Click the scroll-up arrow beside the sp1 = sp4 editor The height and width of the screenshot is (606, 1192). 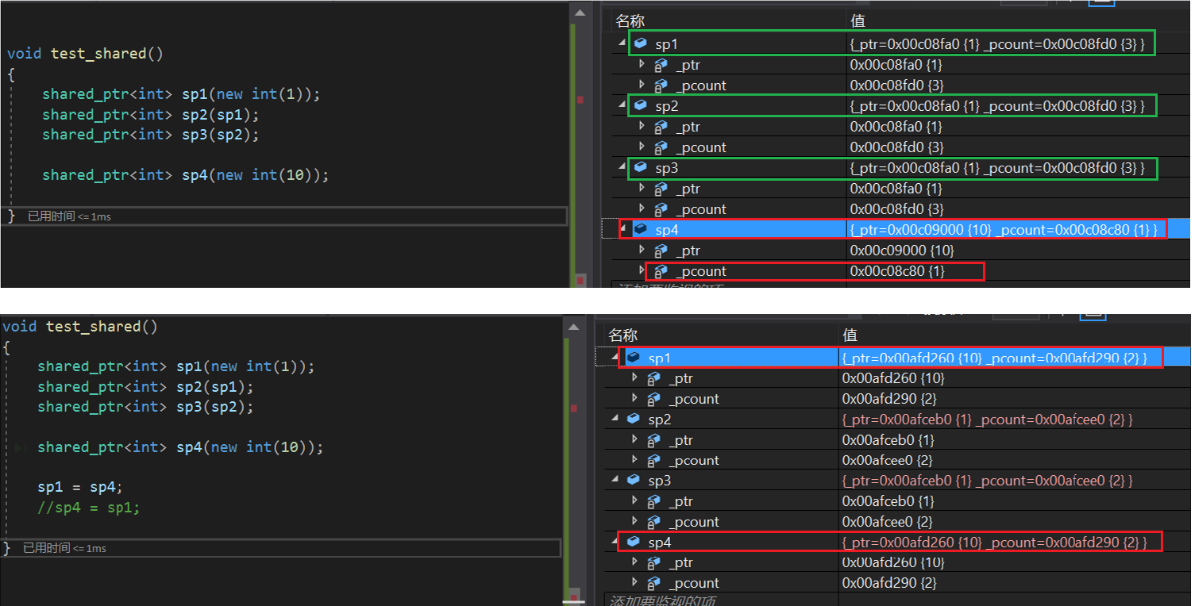574,327
